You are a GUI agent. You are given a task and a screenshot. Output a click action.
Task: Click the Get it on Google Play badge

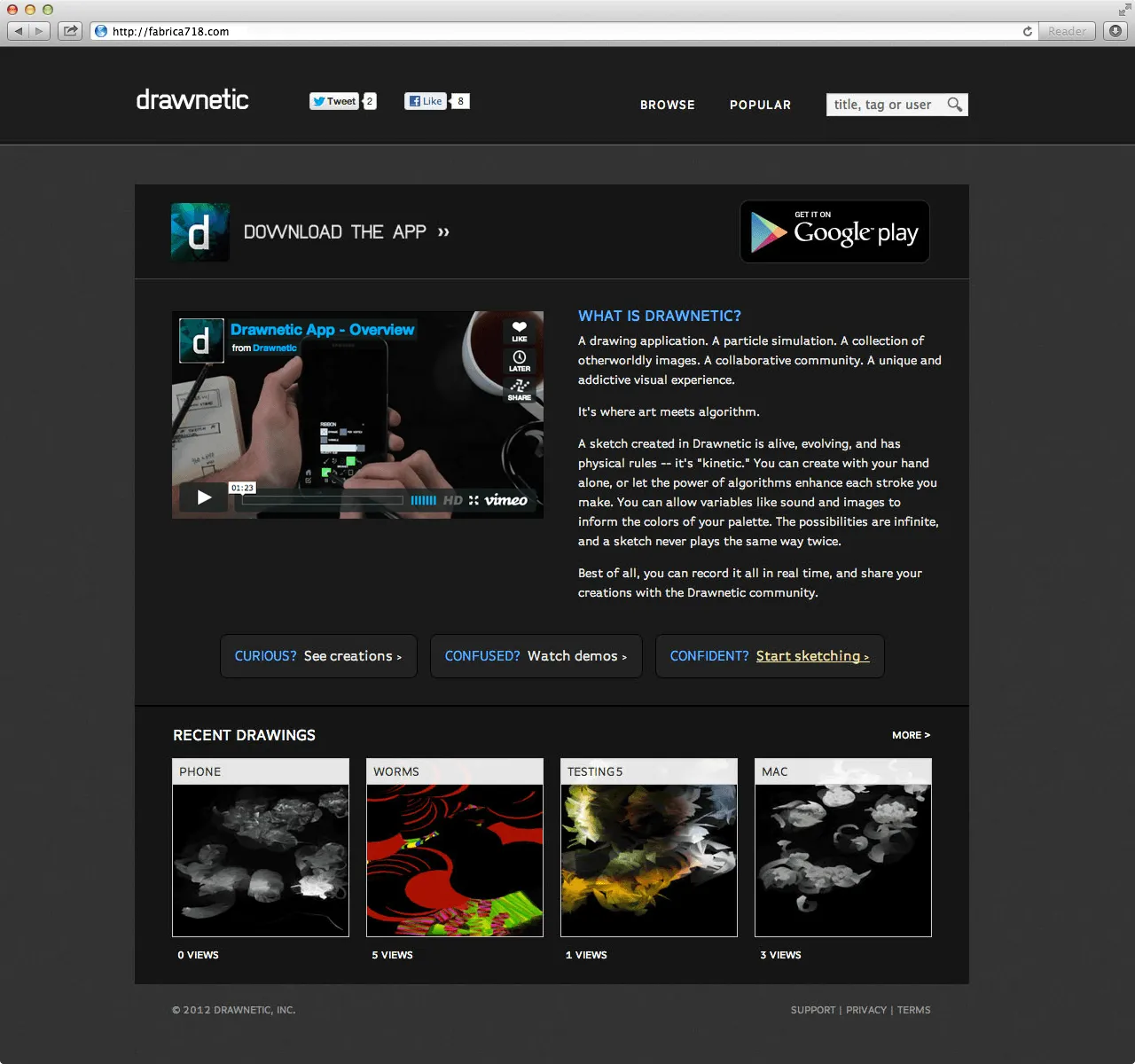tap(835, 232)
